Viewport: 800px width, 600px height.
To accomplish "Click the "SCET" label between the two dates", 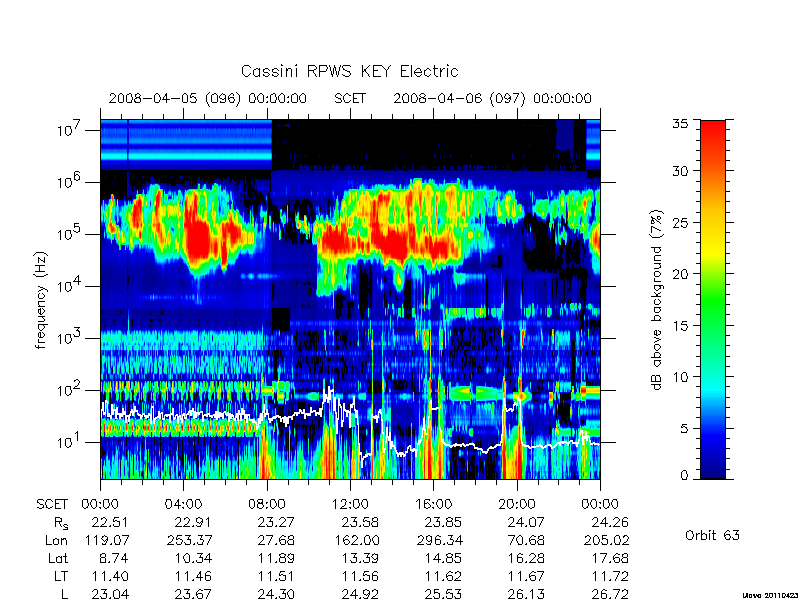I will coord(350,98).
